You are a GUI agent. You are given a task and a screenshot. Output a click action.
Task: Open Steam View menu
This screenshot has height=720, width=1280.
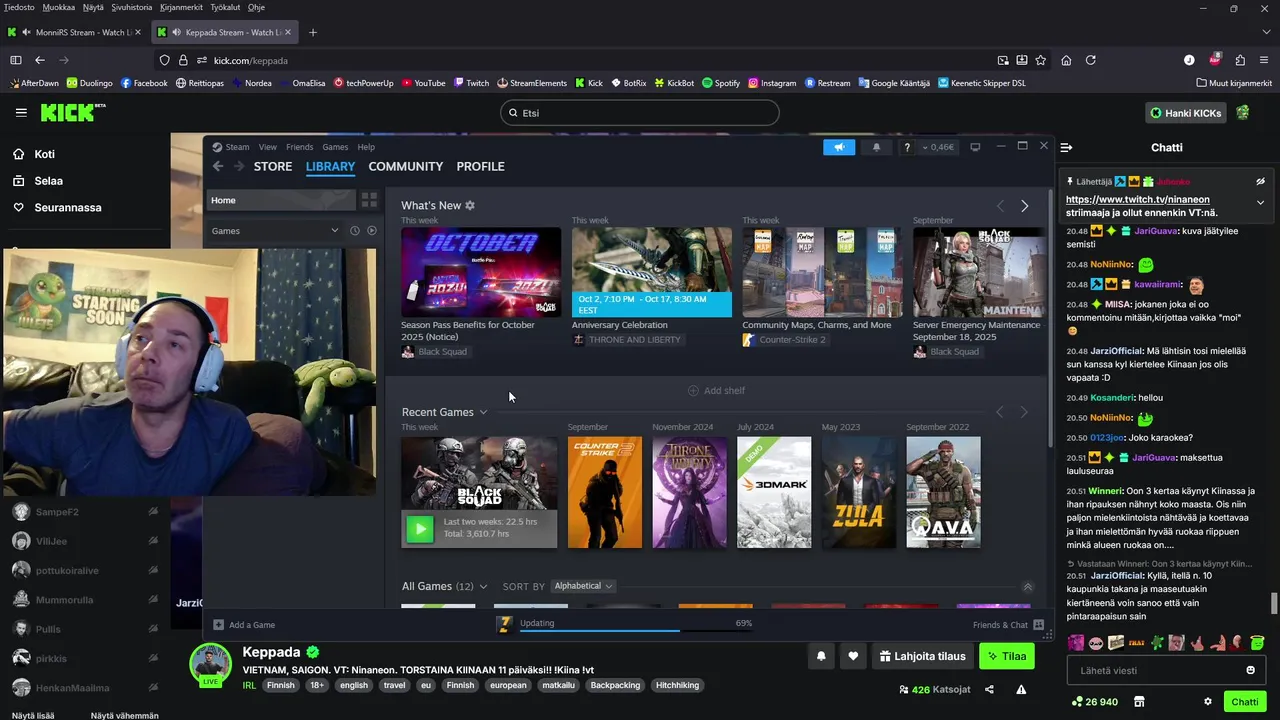click(268, 147)
